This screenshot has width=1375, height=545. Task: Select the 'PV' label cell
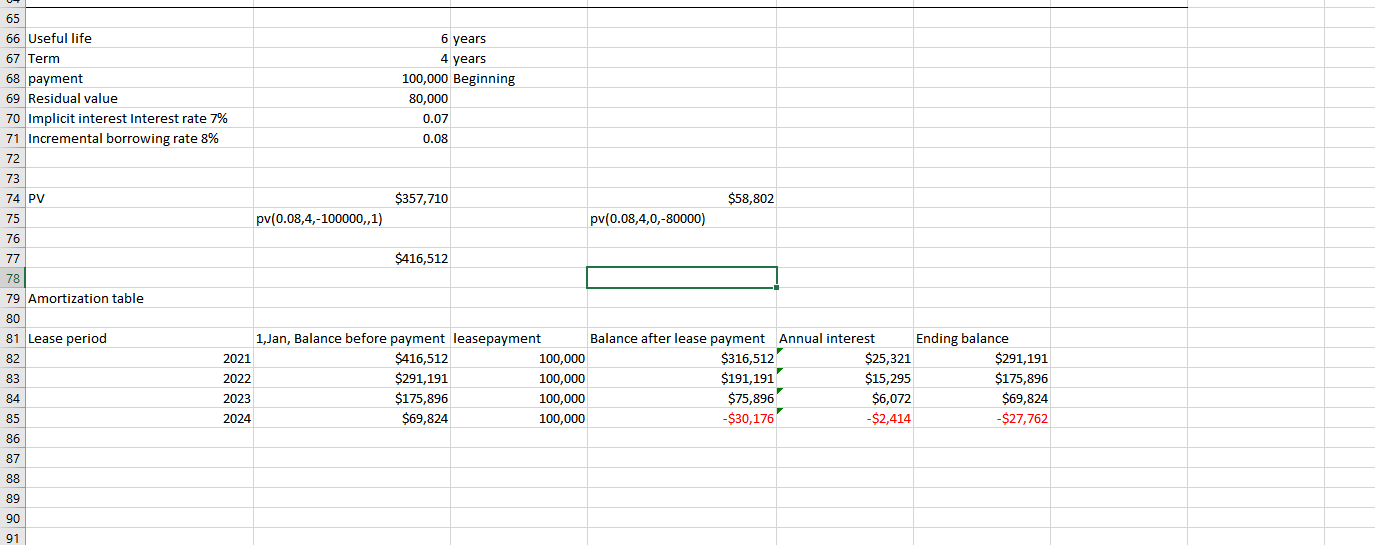(139, 198)
